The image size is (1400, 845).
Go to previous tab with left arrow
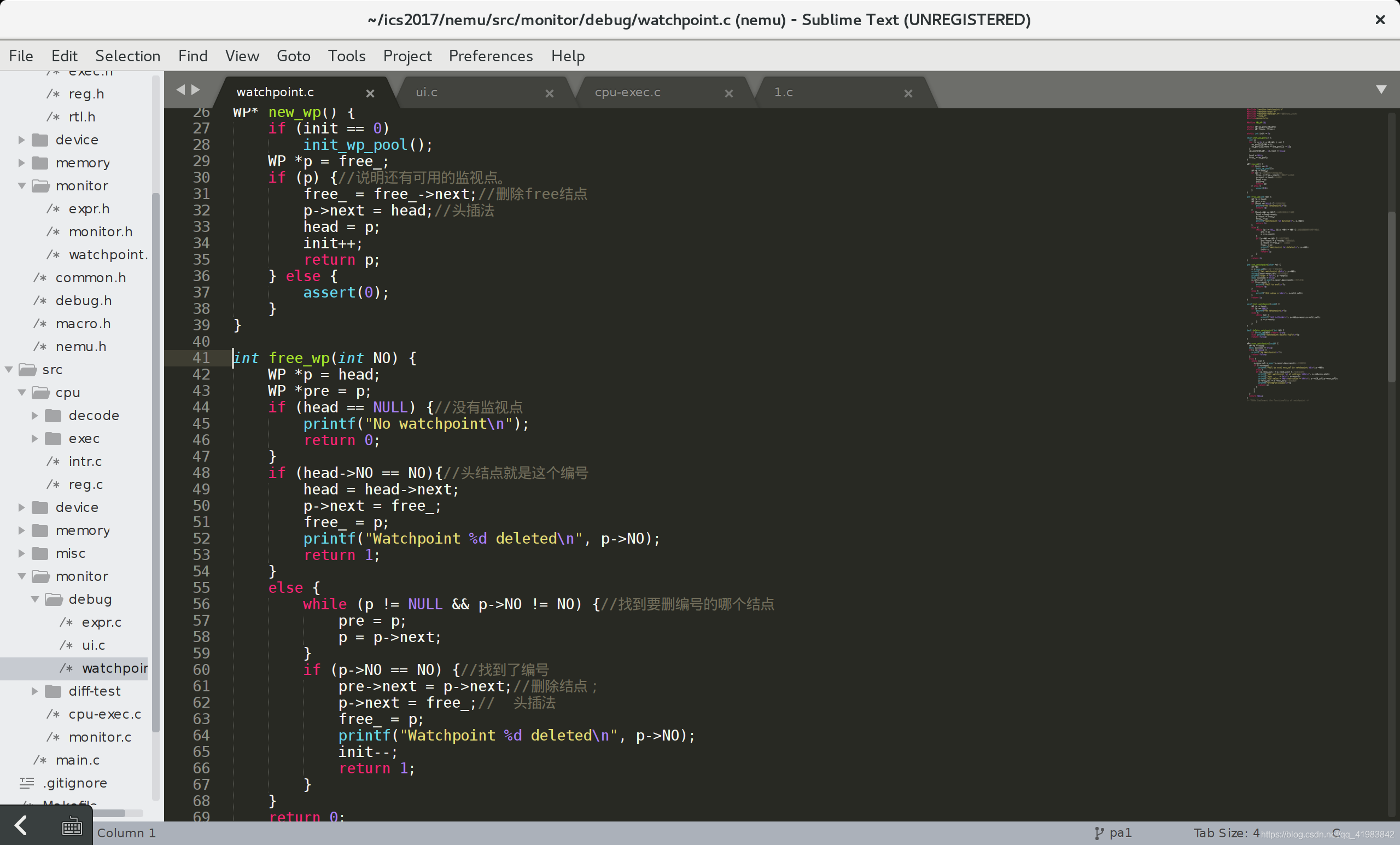click(x=180, y=90)
